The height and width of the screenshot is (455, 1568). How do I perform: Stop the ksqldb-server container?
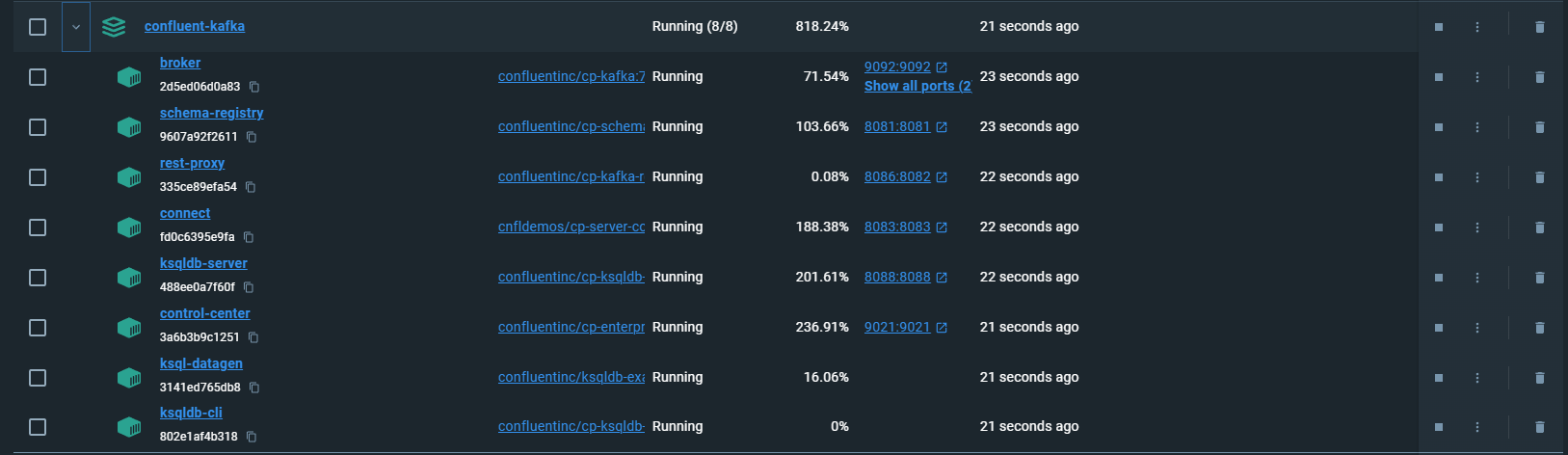tap(1438, 278)
